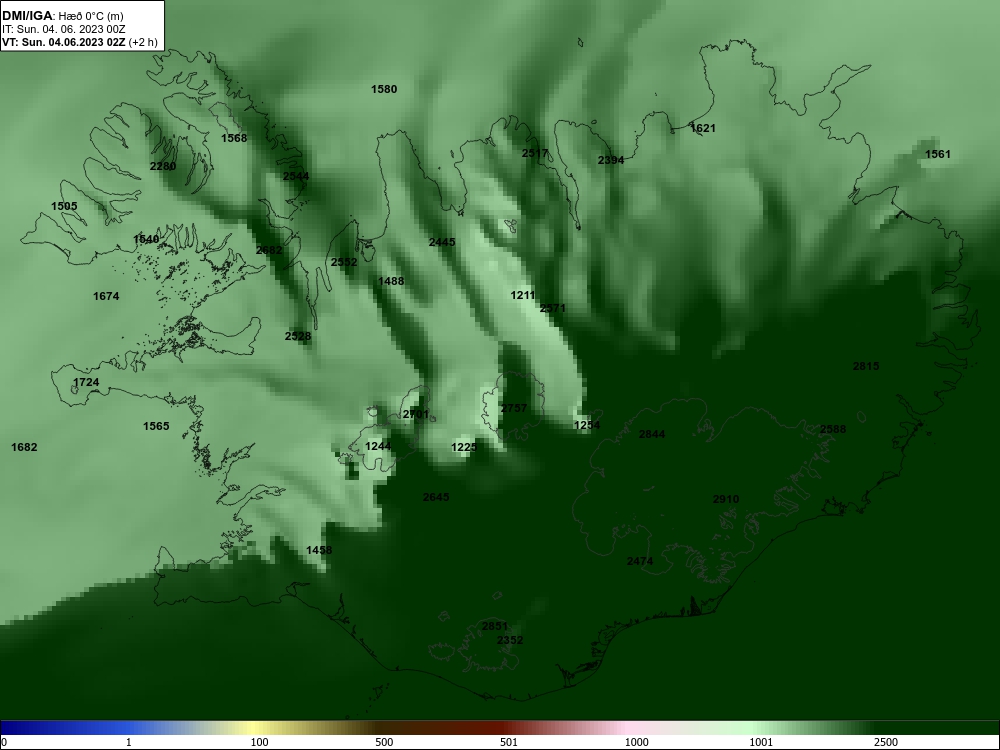Click the 2445 height label
1000x750 pixels.
point(442,242)
